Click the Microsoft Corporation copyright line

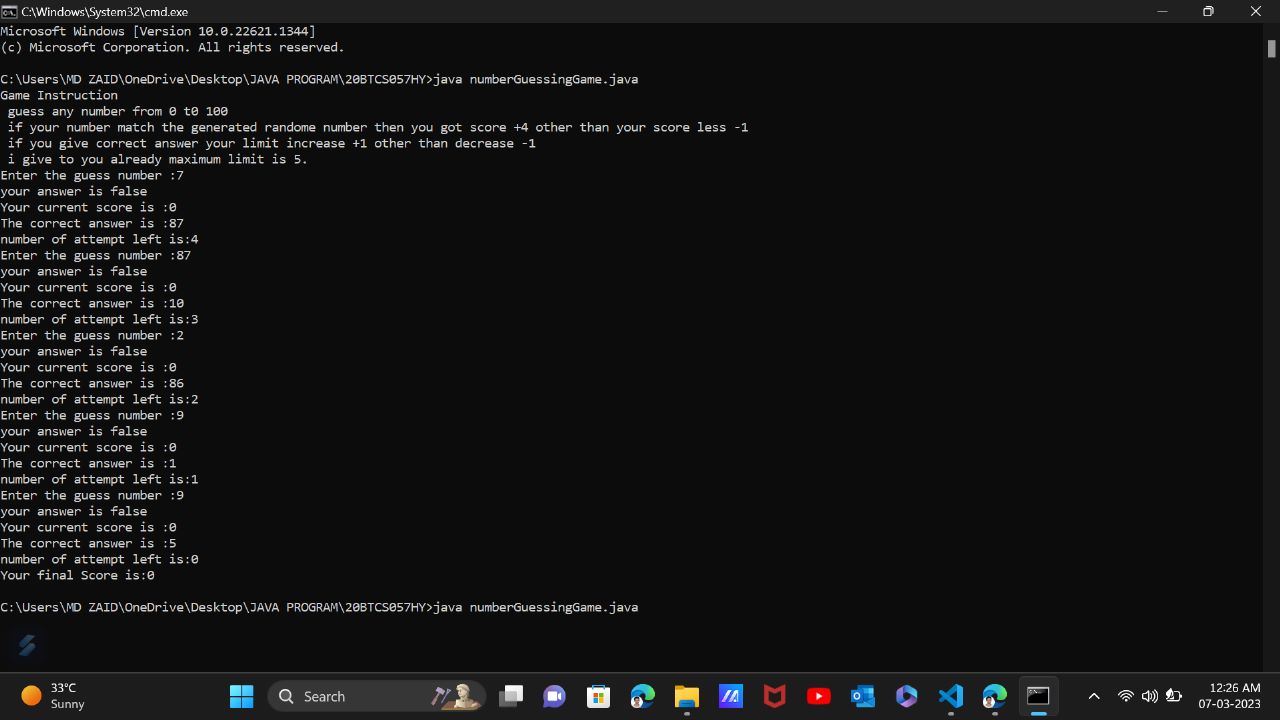172,47
